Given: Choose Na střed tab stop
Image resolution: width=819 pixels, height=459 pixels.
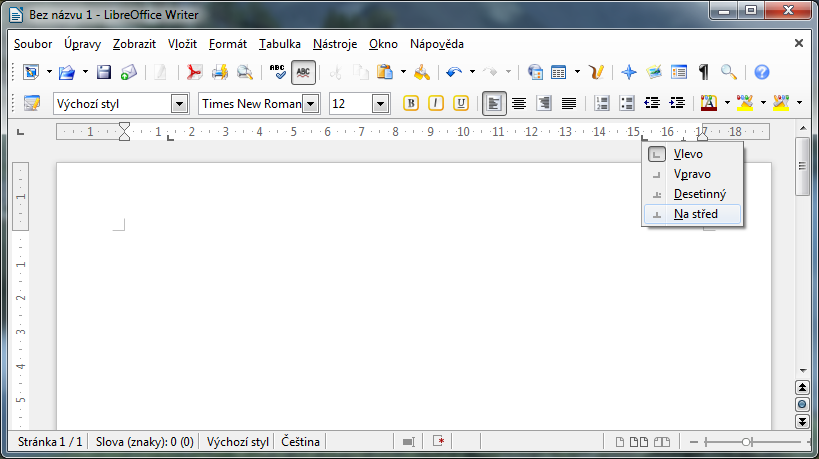Looking at the screenshot, I should 692,214.
